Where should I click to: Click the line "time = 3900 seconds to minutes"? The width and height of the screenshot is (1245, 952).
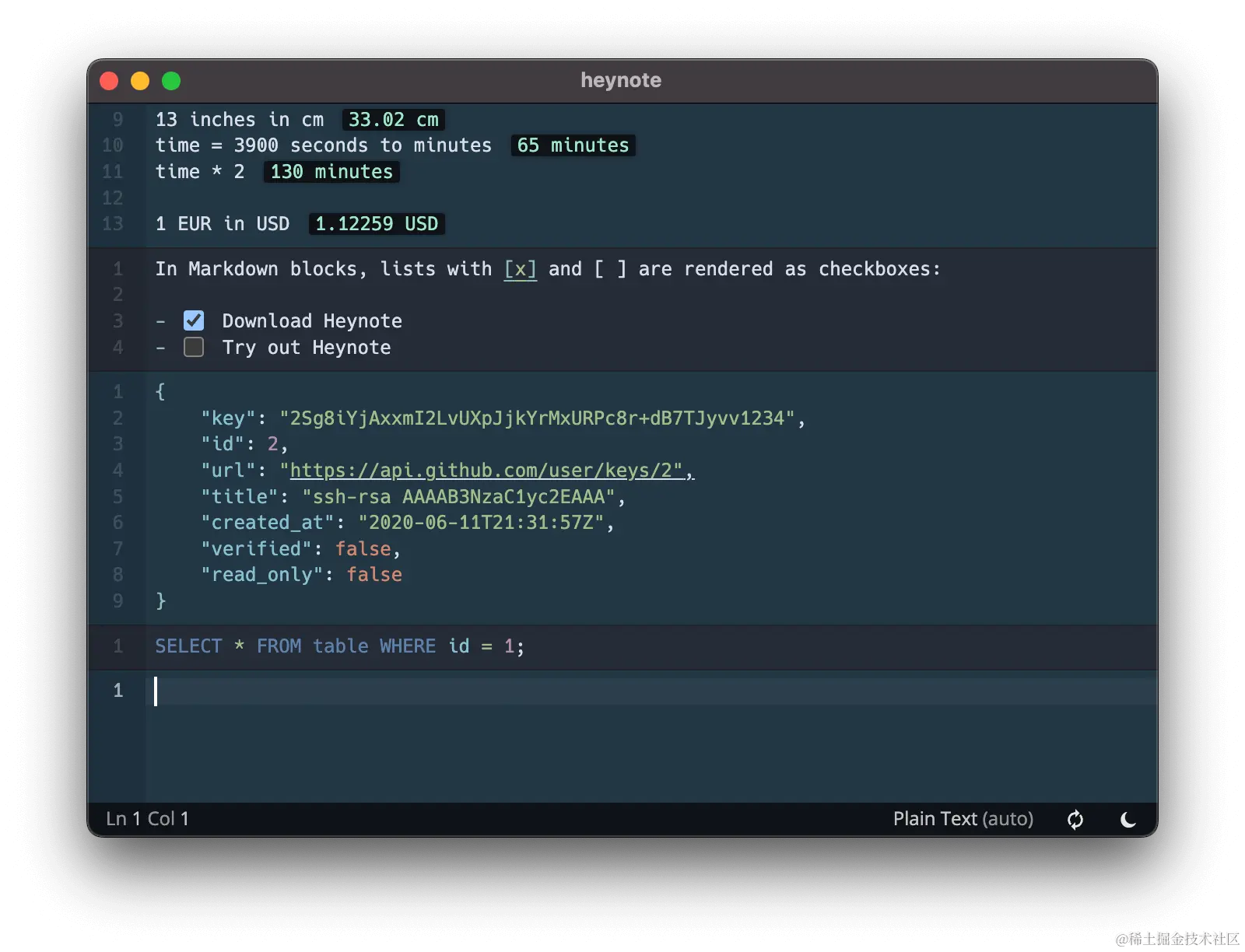[x=324, y=145]
